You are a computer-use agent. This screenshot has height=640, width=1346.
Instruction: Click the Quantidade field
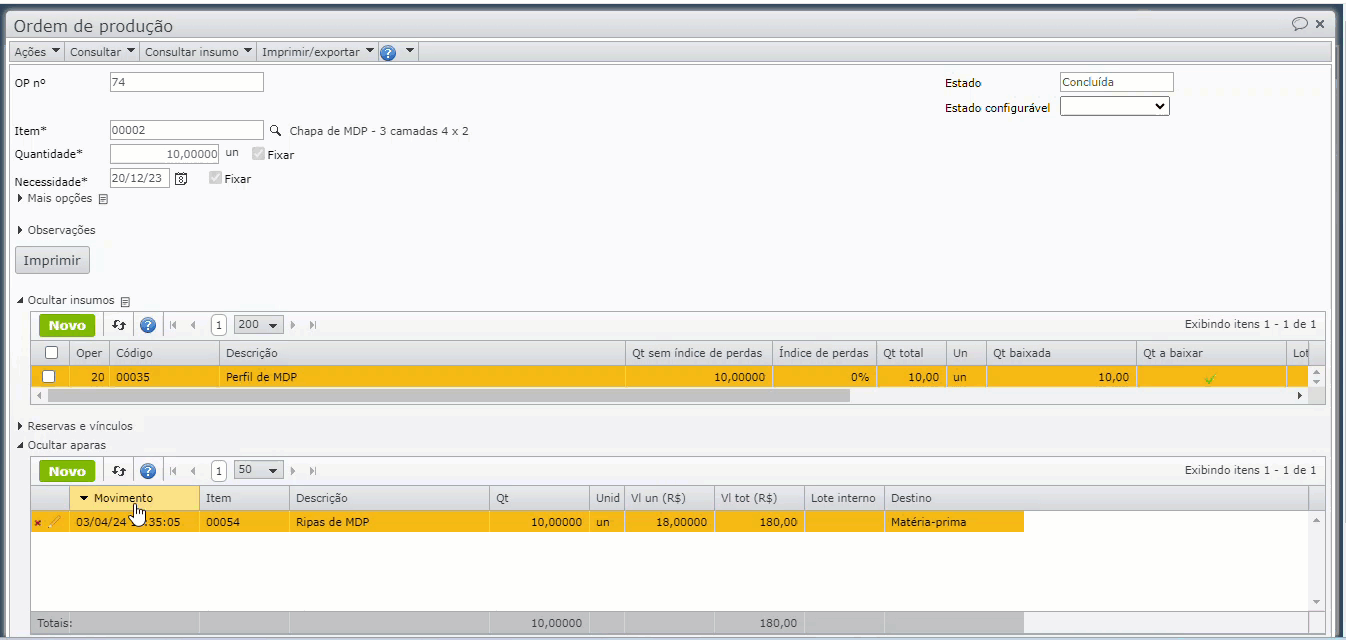point(164,154)
